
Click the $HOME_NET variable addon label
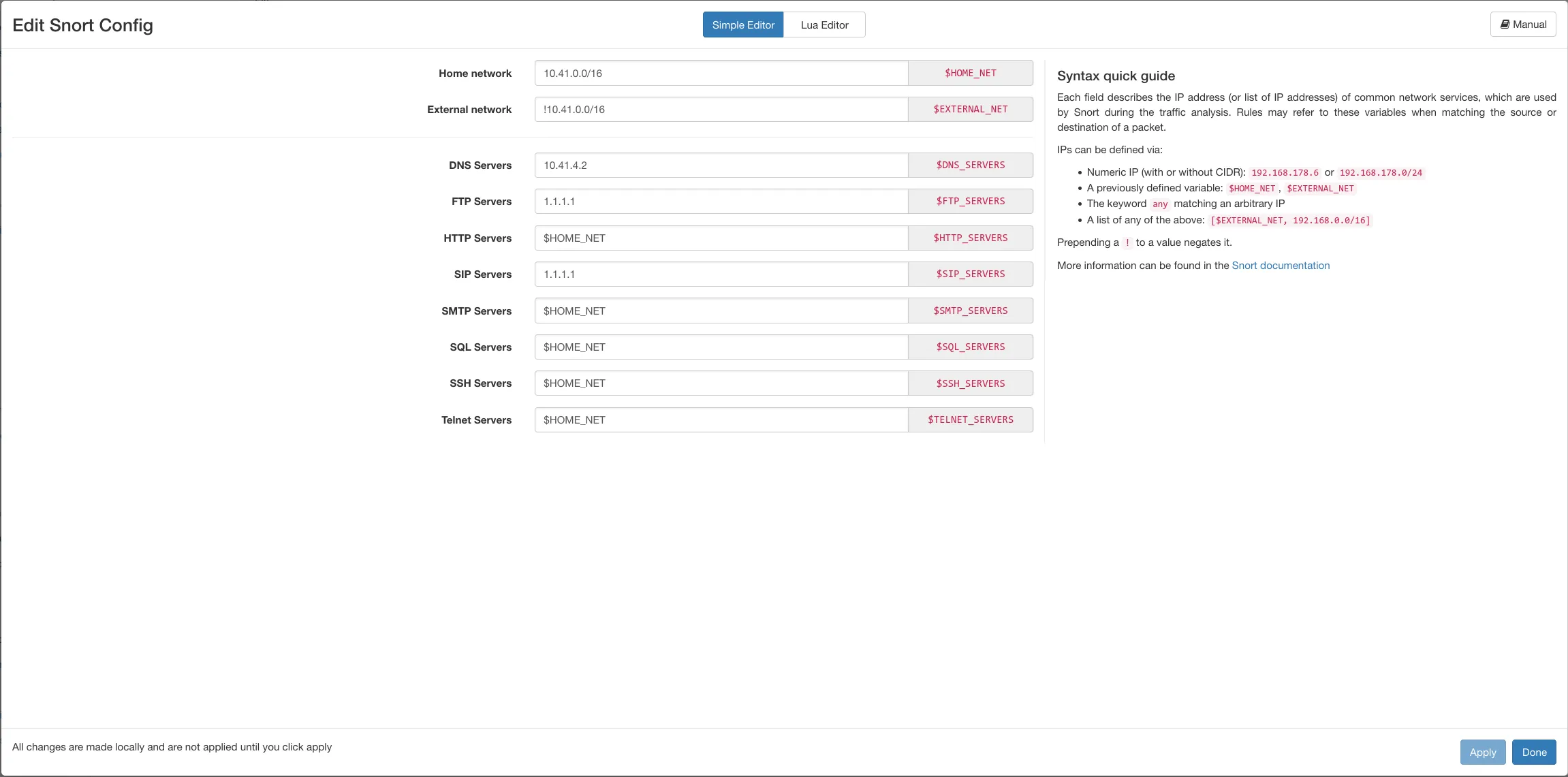(x=970, y=74)
